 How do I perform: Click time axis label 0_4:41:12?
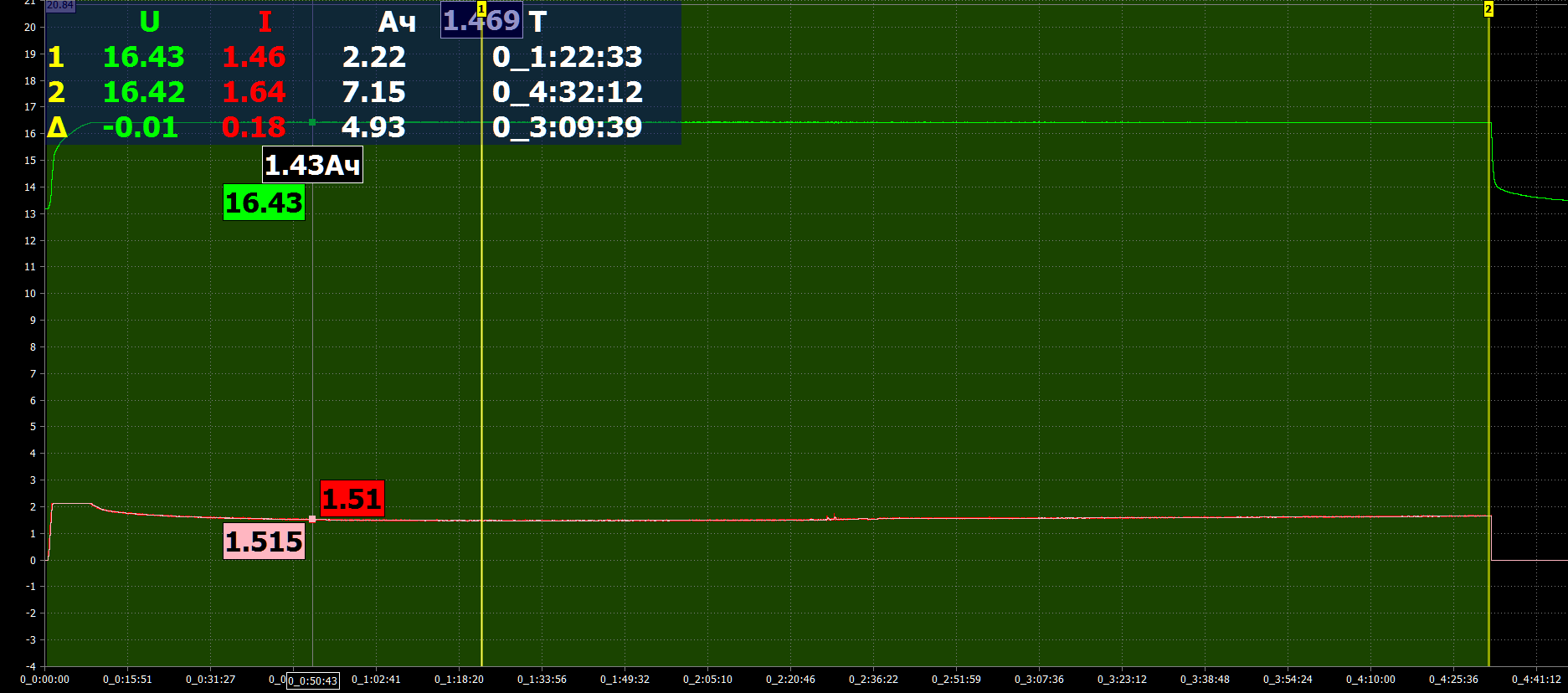coord(1536,680)
